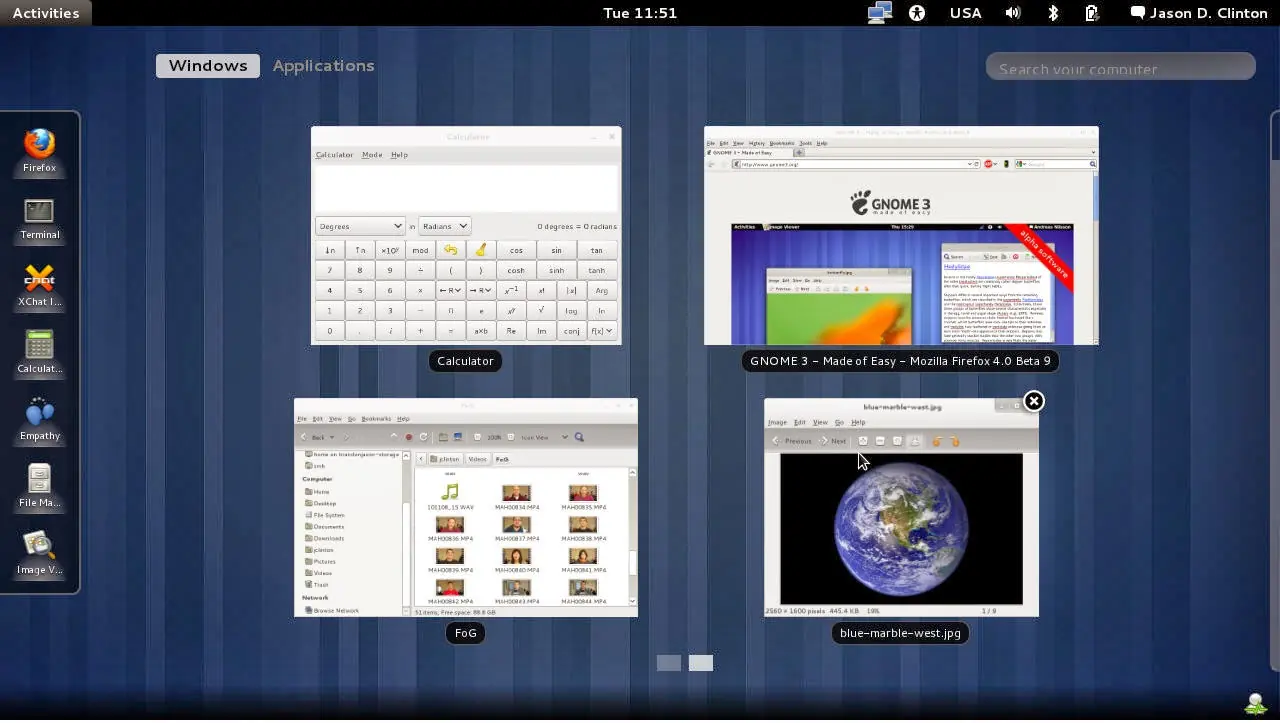Open the volume control icon
1280x723 pixels.
[1013, 13]
